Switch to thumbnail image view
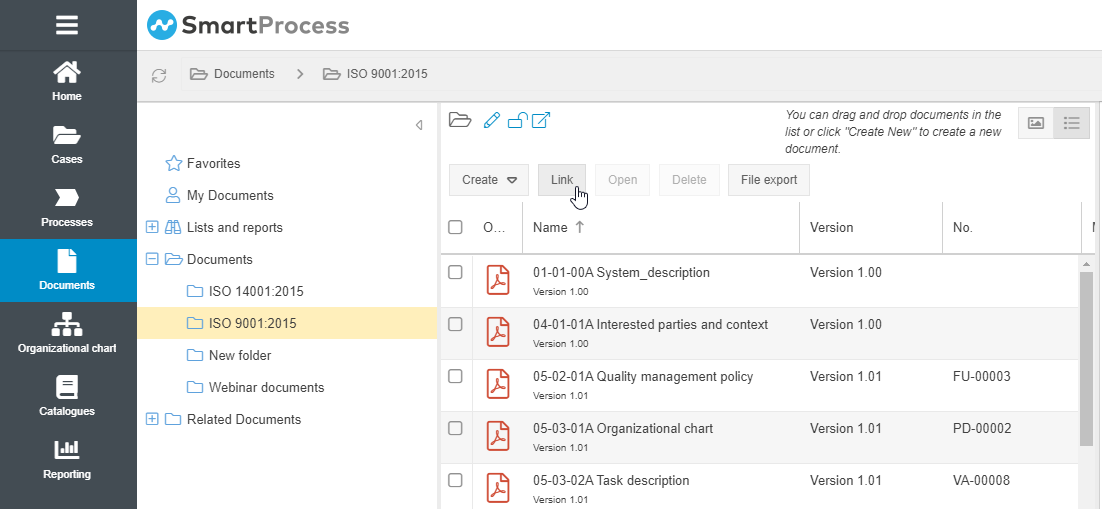Viewport: 1102px width, 509px height. (1036, 123)
